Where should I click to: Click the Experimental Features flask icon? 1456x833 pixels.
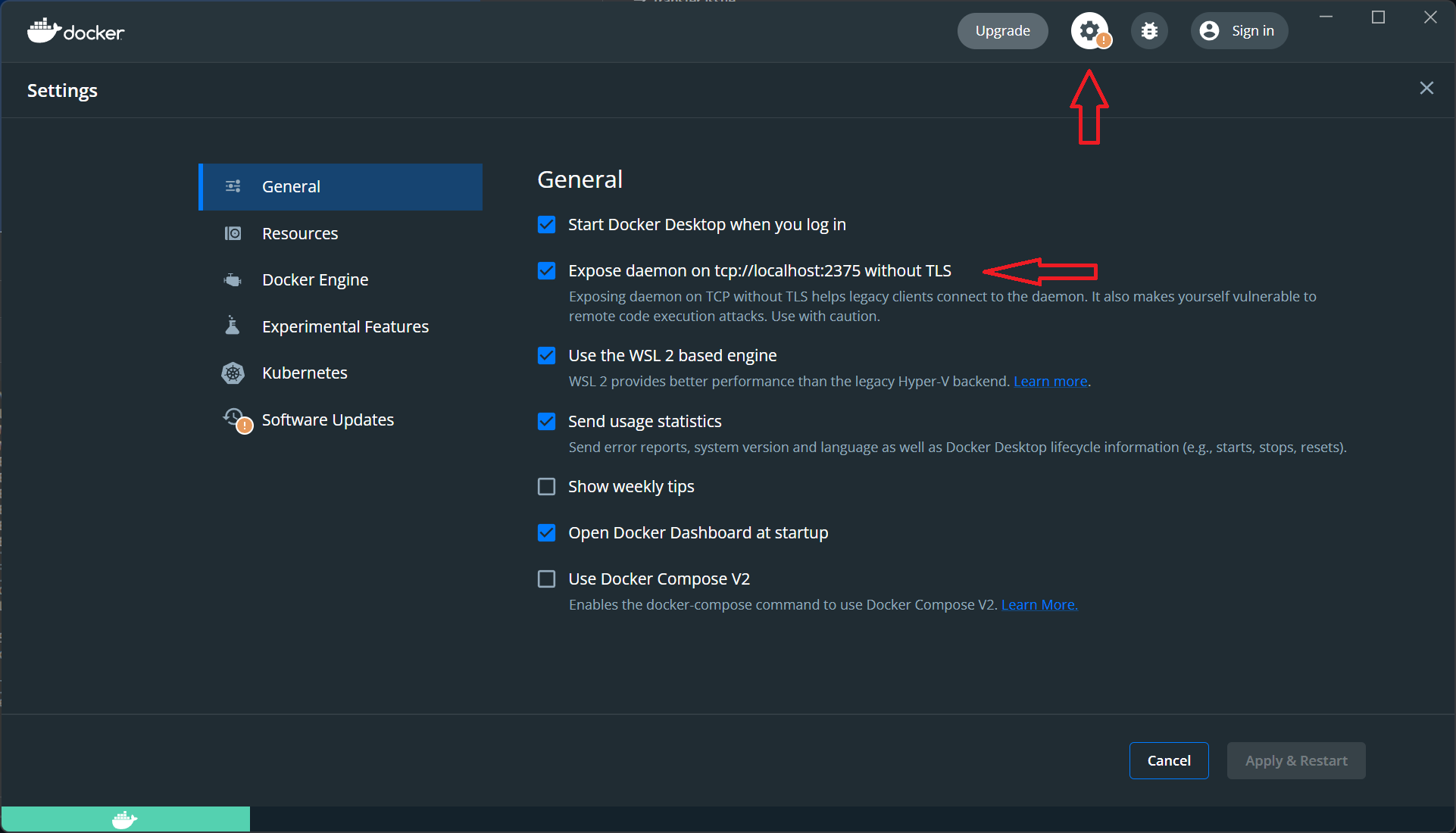click(x=233, y=326)
